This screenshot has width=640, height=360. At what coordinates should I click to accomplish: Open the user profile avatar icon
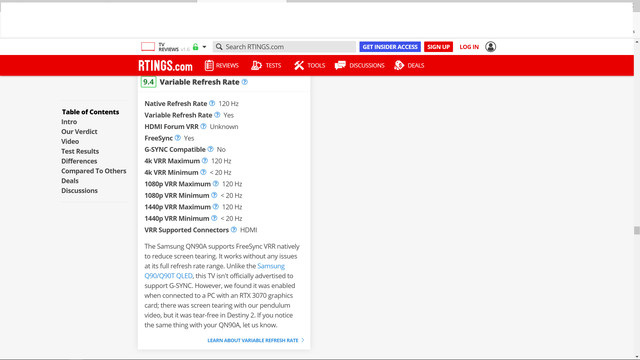coord(491,47)
